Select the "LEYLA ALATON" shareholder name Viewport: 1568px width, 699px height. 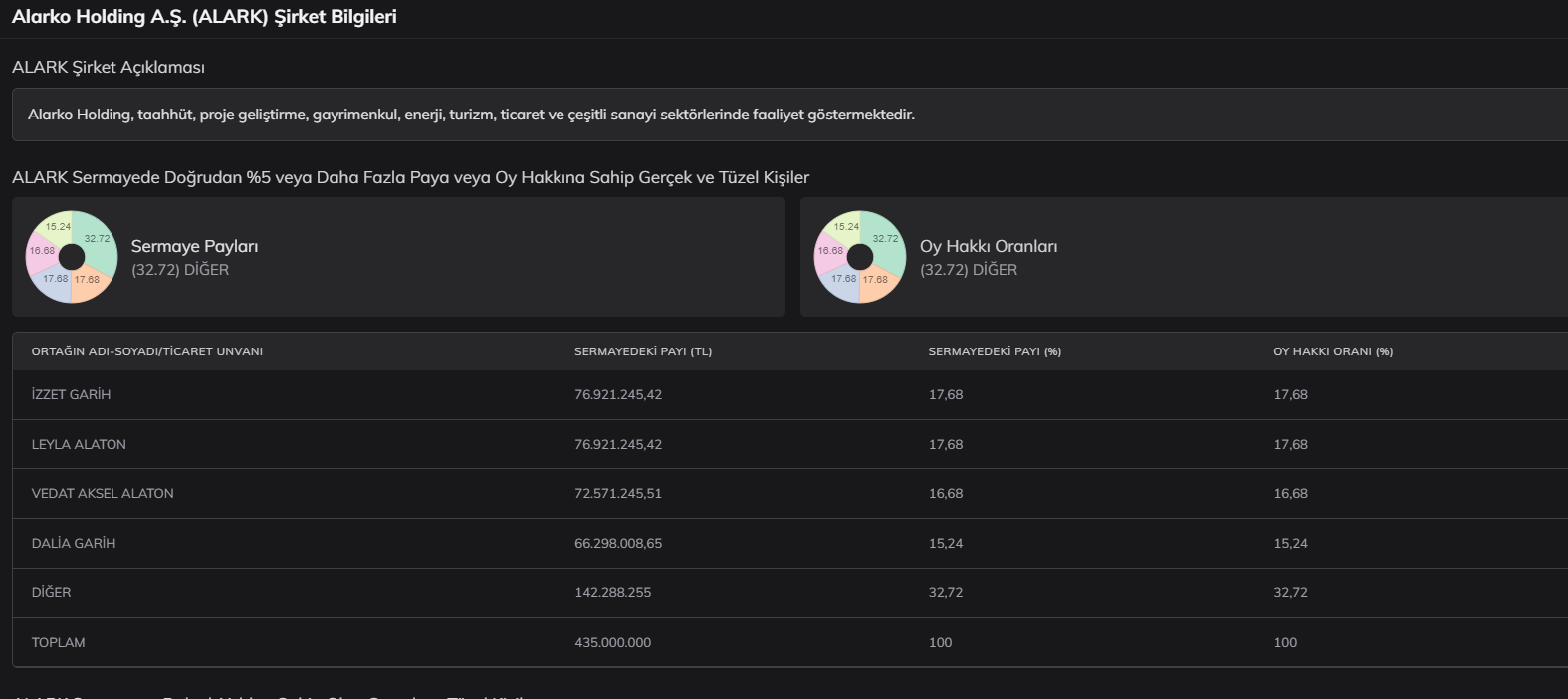pos(79,444)
